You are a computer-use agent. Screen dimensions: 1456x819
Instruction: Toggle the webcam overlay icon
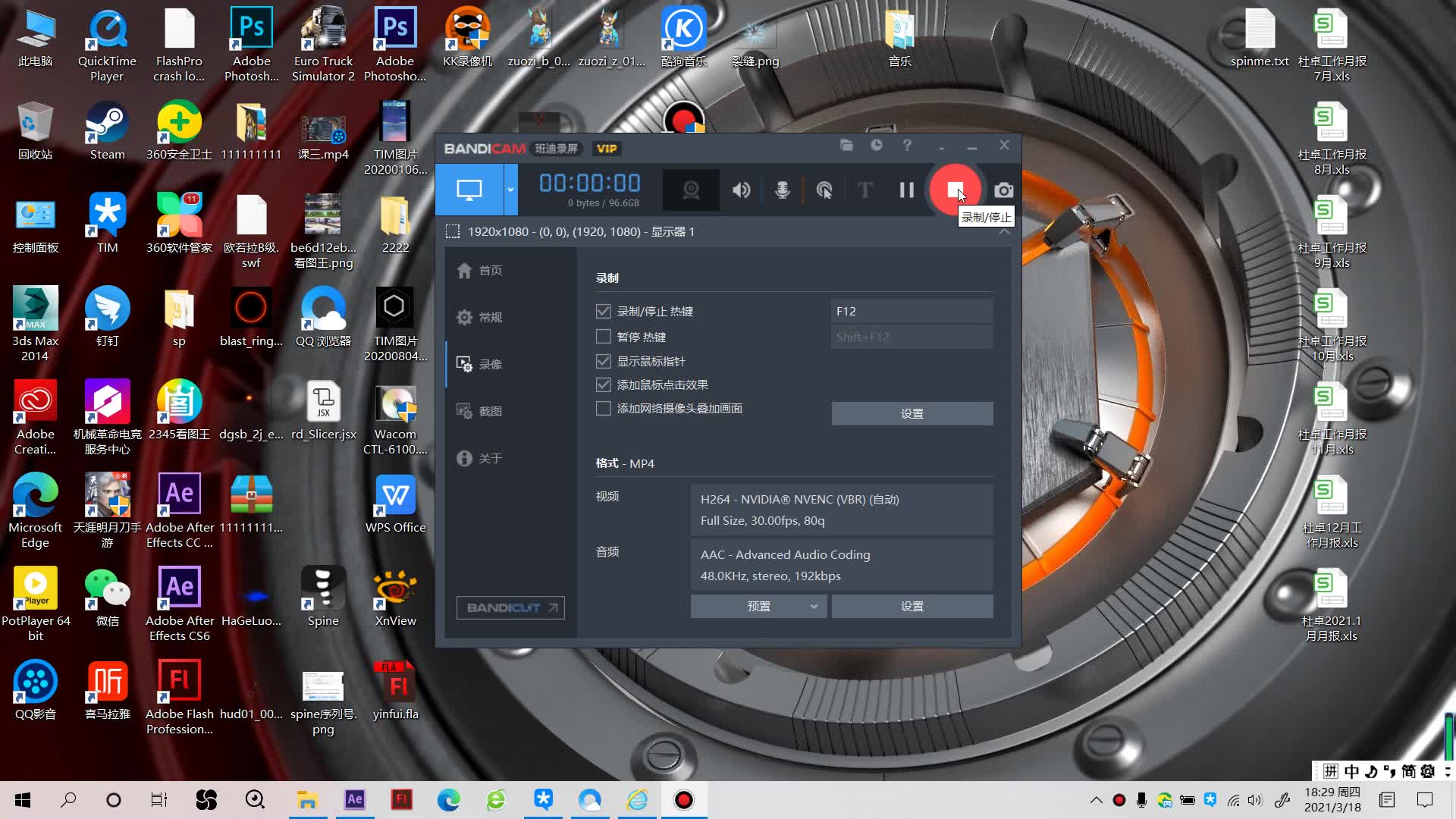[690, 190]
